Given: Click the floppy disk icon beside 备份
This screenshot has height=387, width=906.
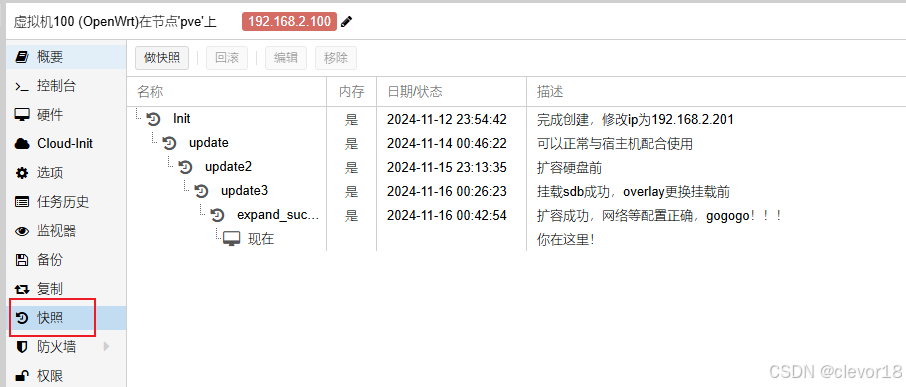Looking at the screenshot, I should click(22, 260).
